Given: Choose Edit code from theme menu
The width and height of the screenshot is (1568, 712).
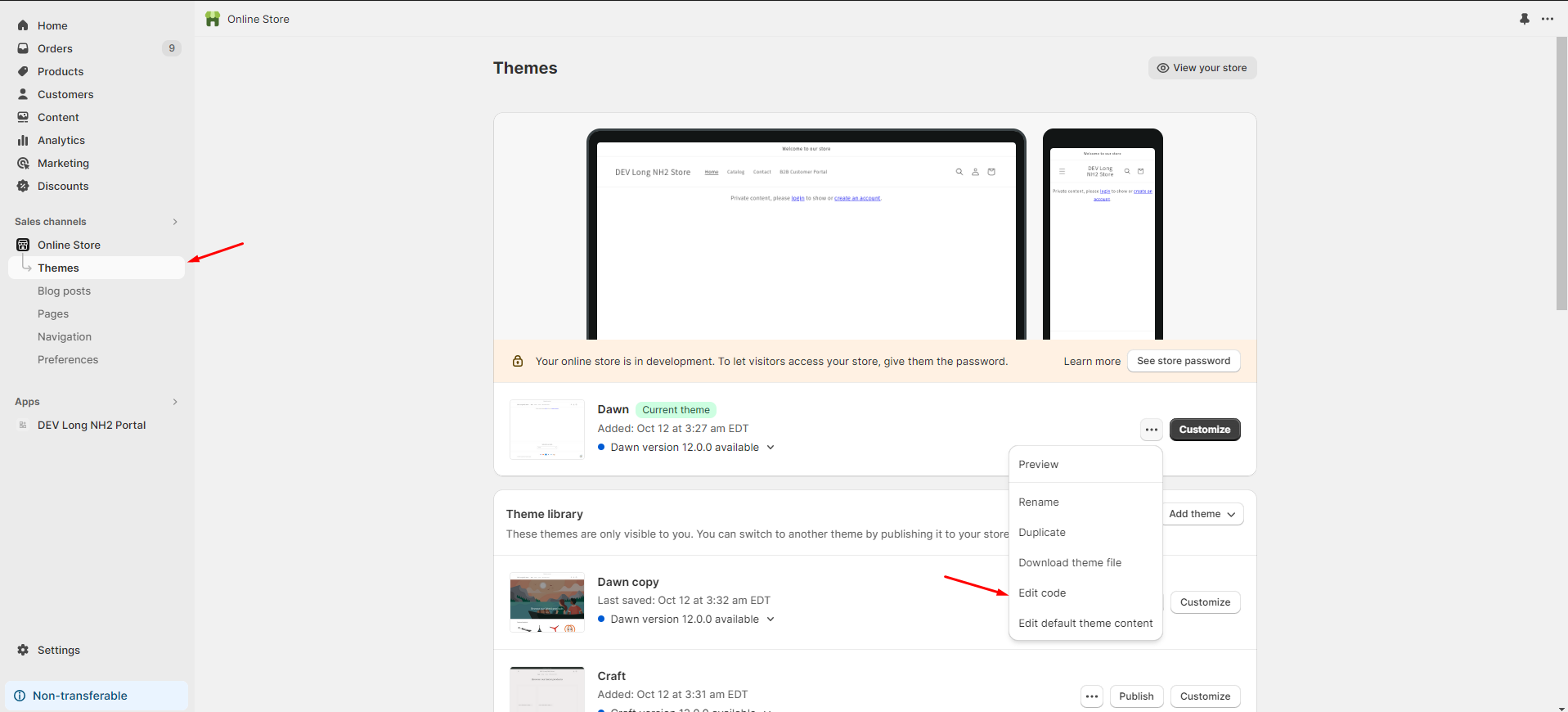Looking at the screenshot, I should pyautogui.click(x=1085, y=593).
